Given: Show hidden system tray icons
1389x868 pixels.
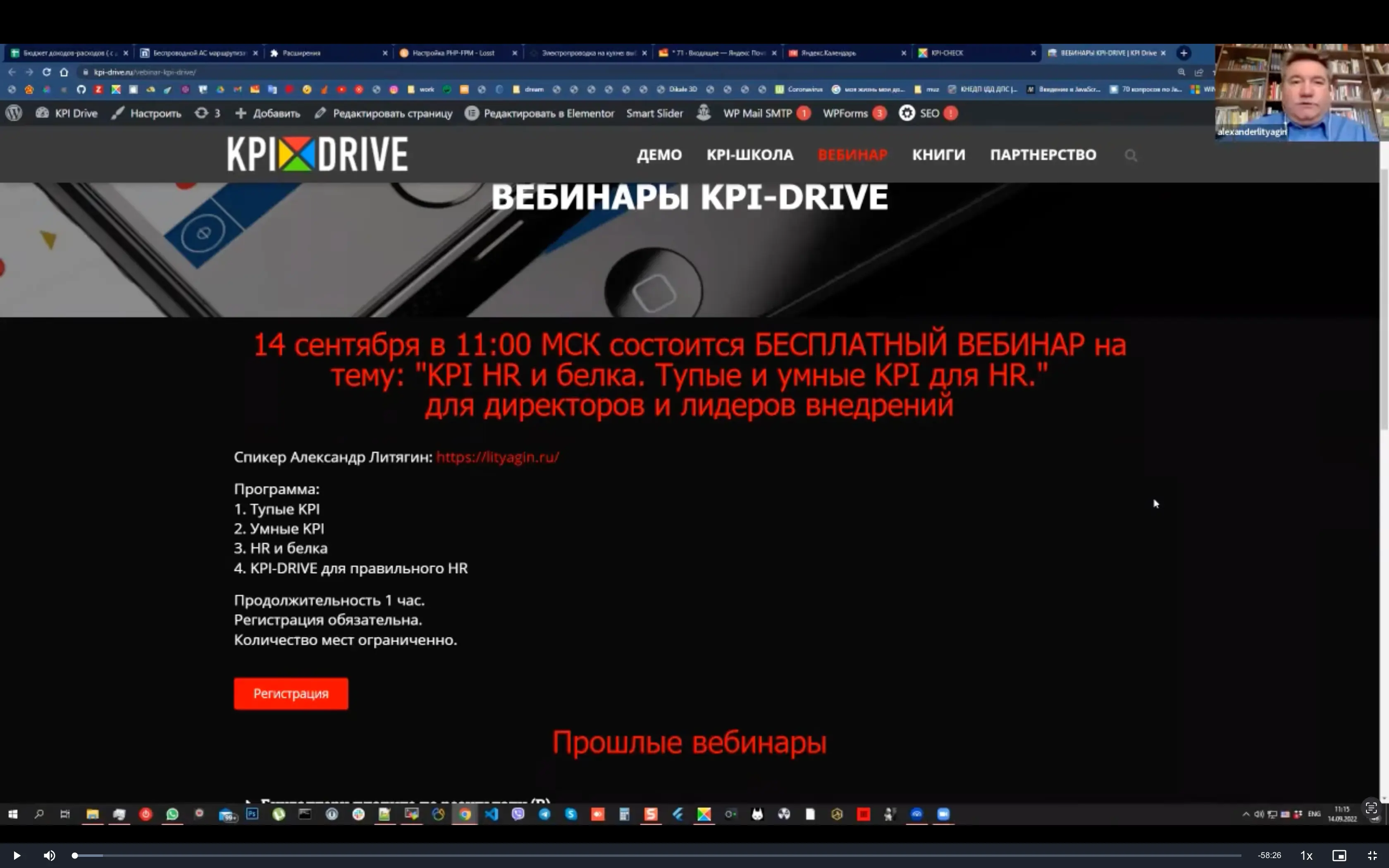Looking at the screenshot, I should (x=1246, y=814).
